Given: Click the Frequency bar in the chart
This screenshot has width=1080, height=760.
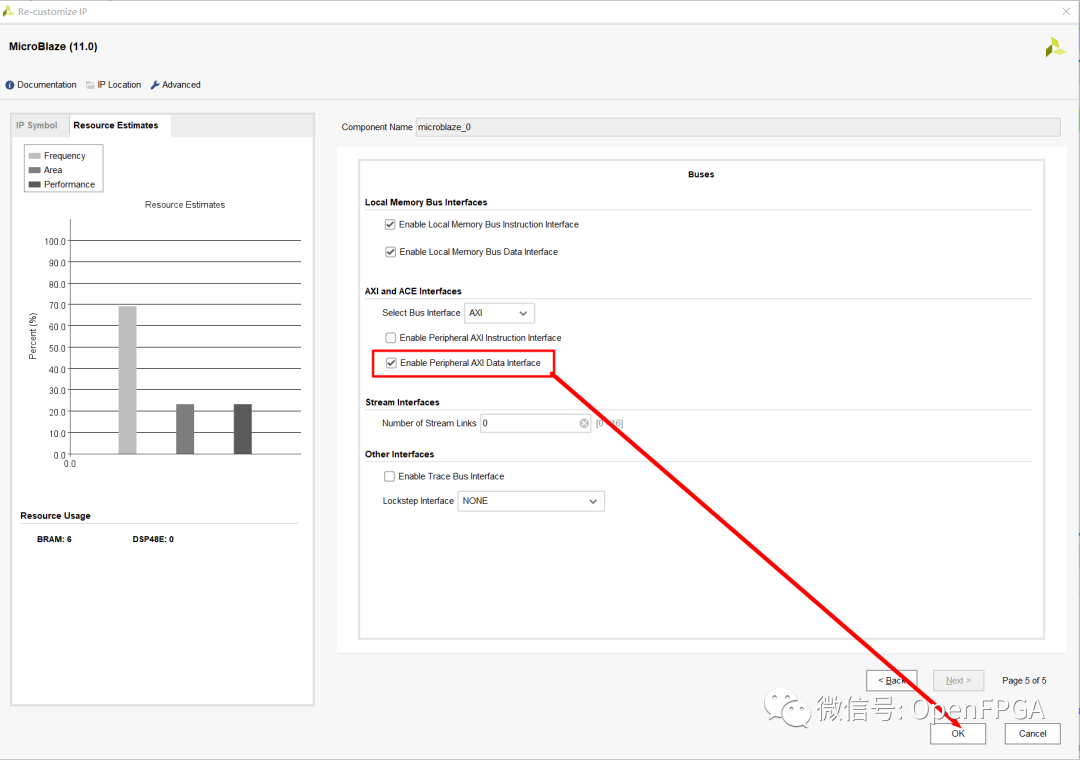Looking at the screenshot, I should tap(127, 380).
